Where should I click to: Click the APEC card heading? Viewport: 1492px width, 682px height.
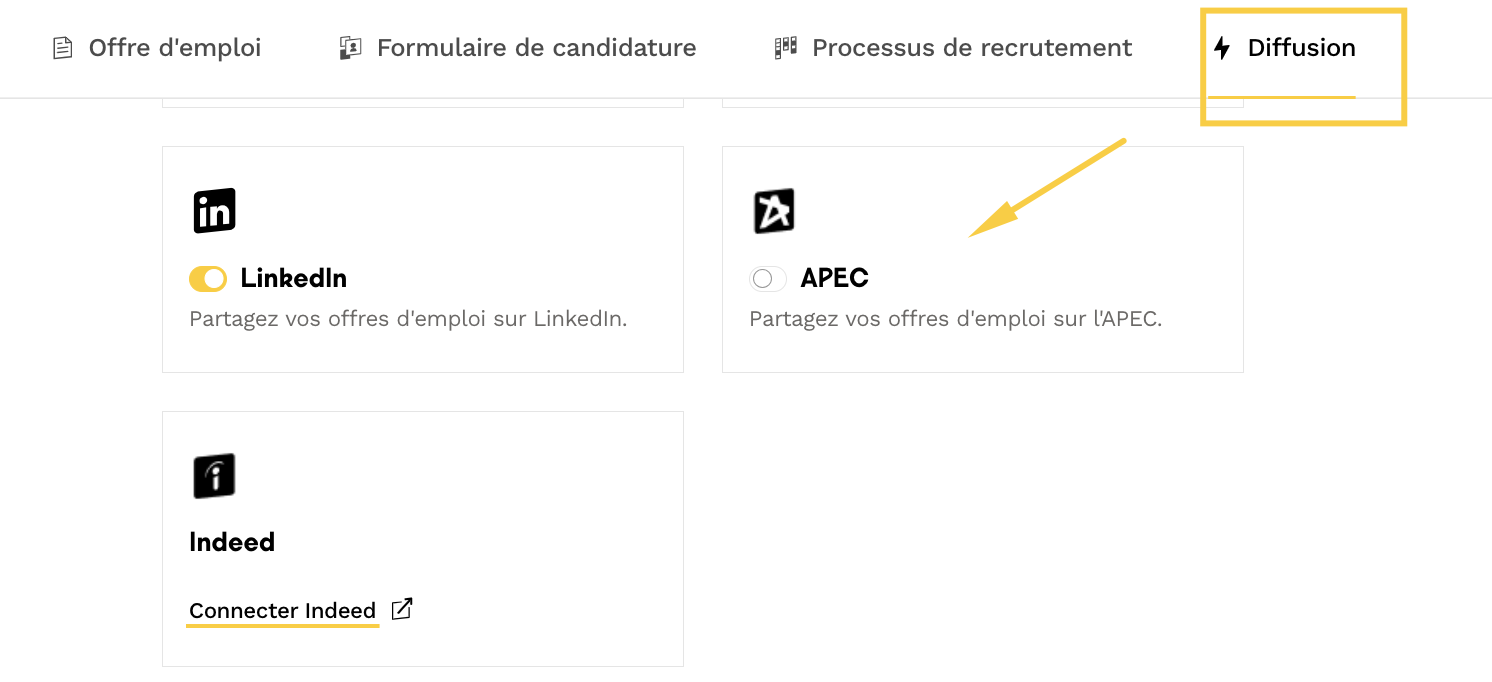[834, 278]
